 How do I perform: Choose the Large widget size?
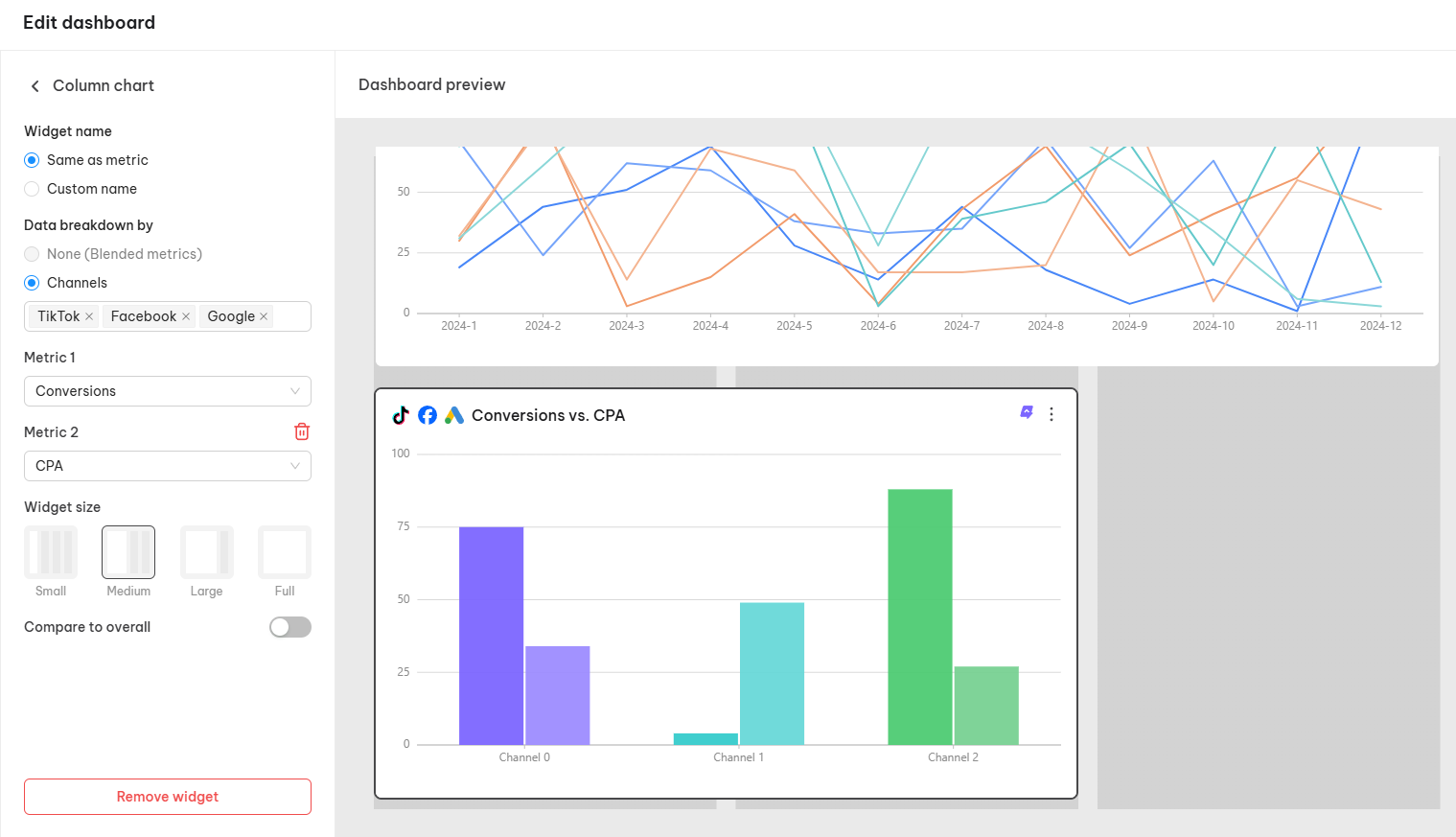coord(207,552)
